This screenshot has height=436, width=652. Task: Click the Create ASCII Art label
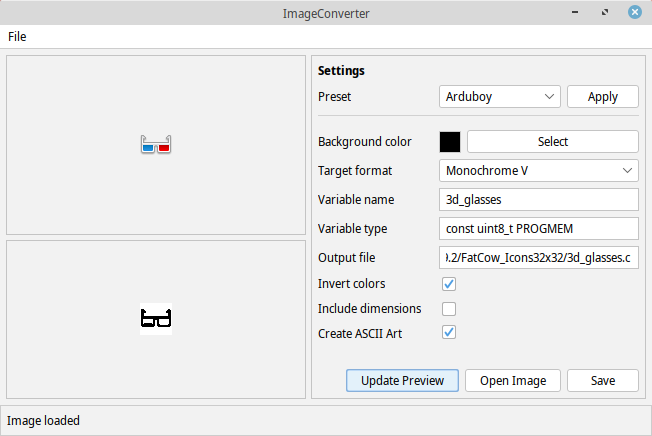point(360,334)
